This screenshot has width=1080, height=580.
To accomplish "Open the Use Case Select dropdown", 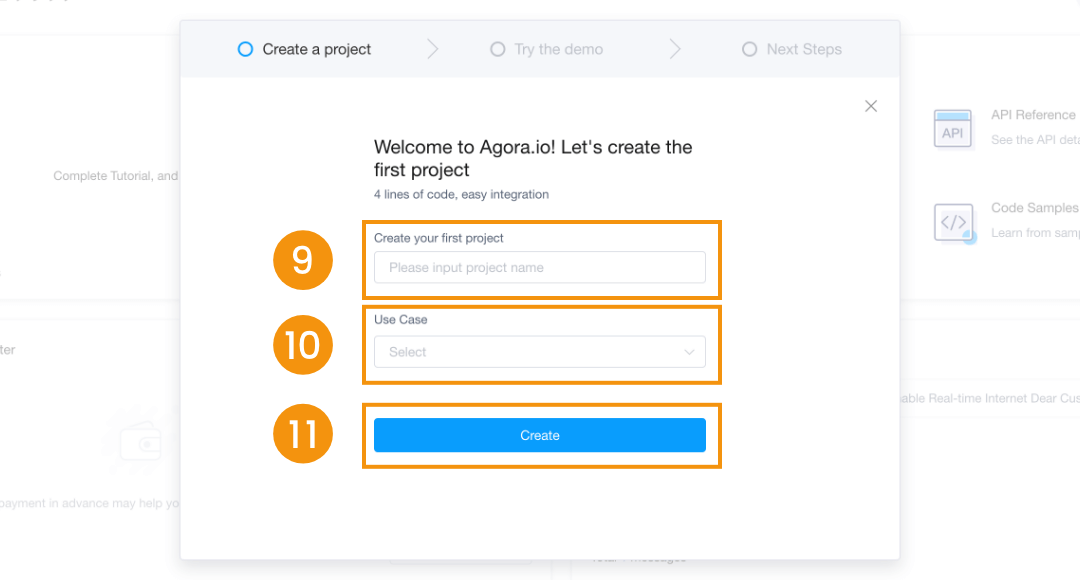I will tap(539, 352).
